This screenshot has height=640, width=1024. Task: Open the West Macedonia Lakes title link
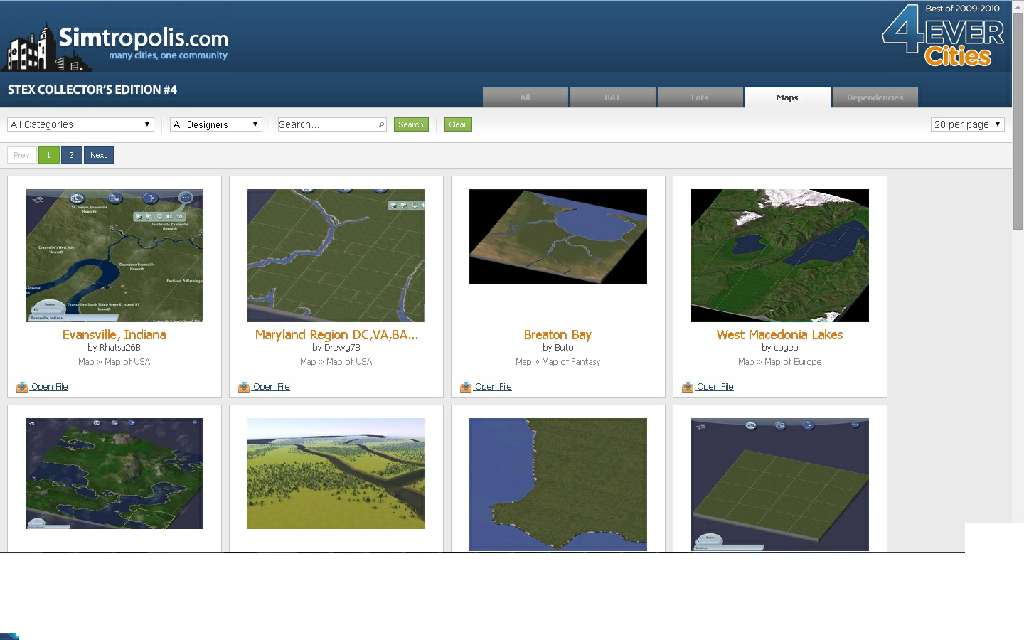[780, 334]
